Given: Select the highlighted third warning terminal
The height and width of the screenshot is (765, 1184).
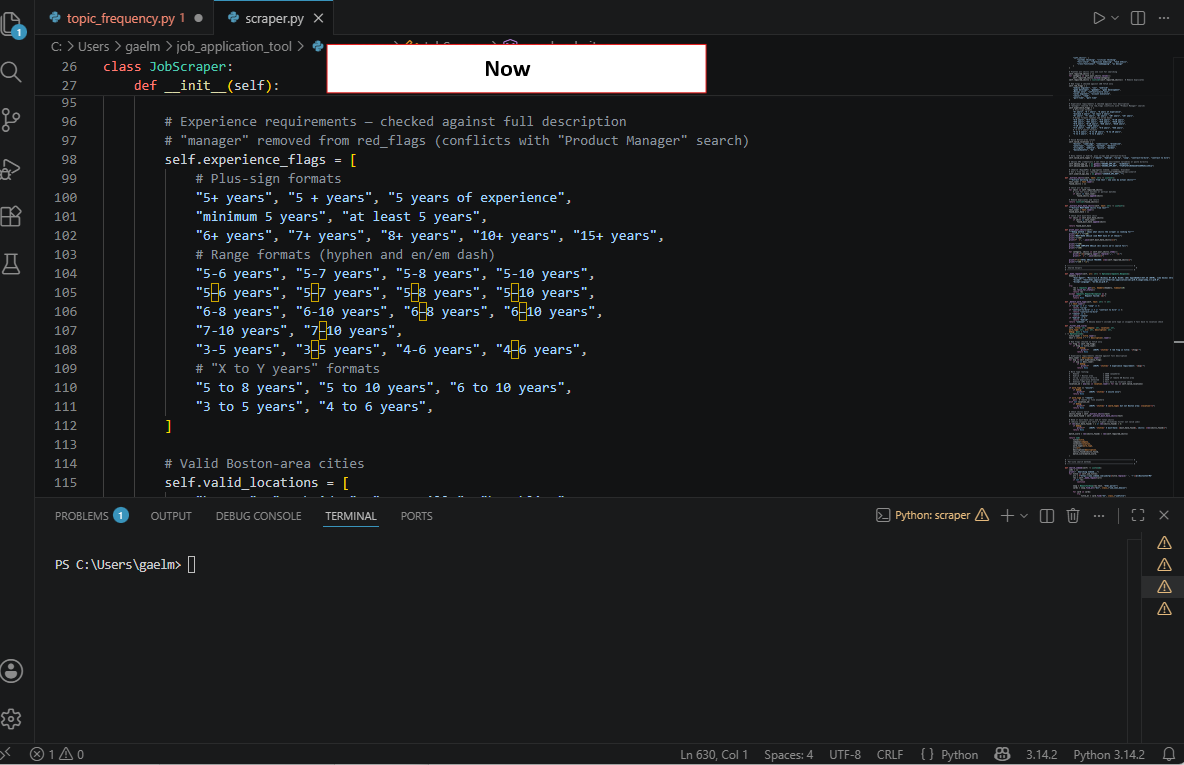Looking at the screenshot, I should (x=1164, y=587).
